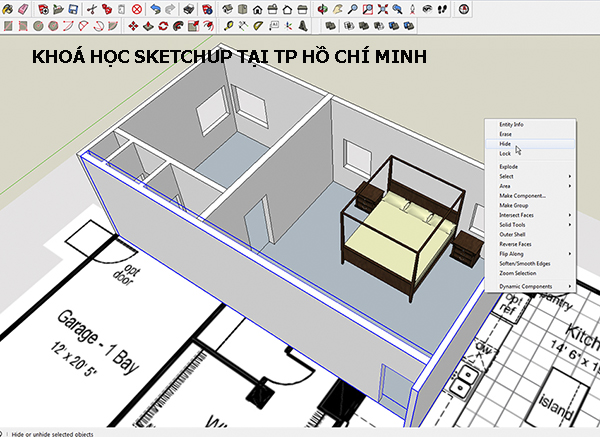The image size is (600, 437).
Task: Choose Erase in context menu
Action: (x=530, y=134)
